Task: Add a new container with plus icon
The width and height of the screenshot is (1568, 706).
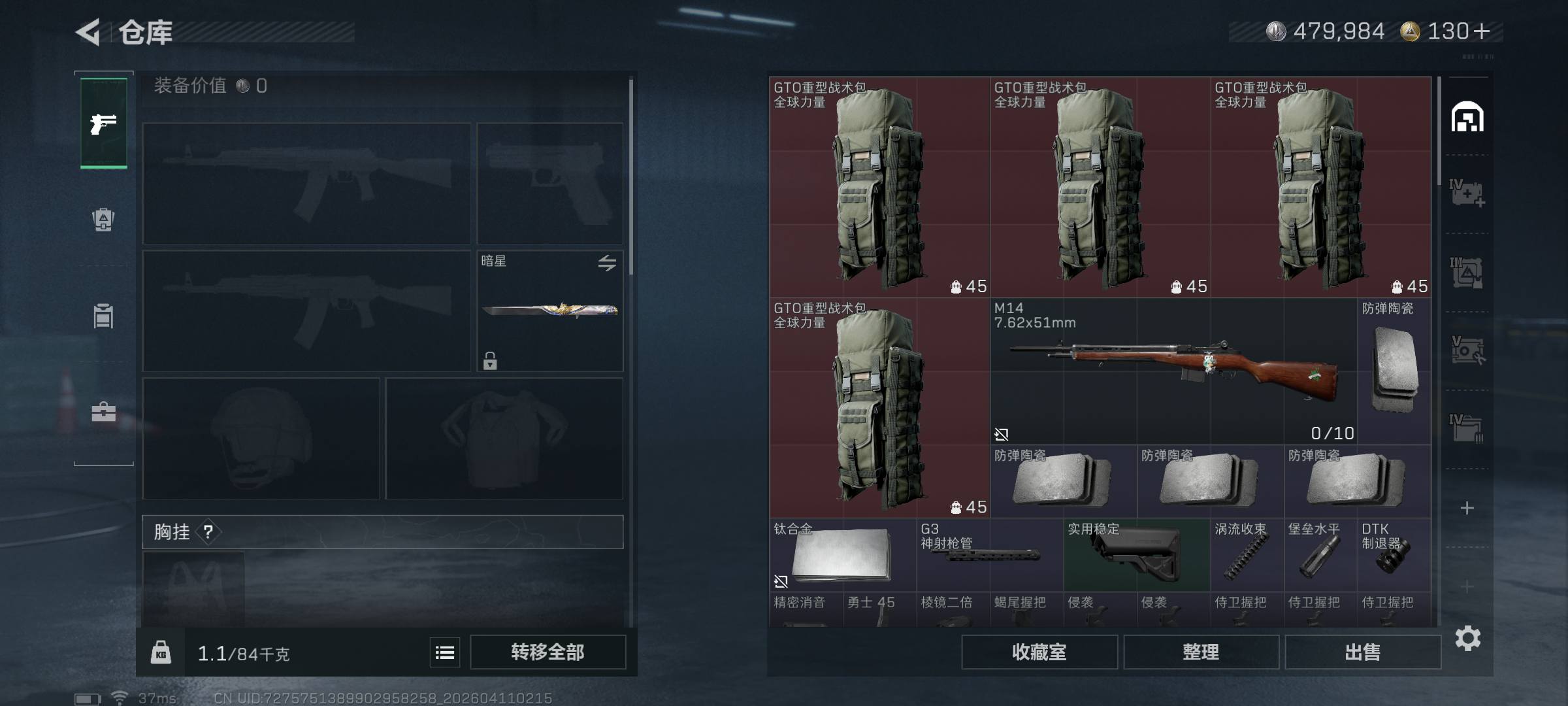Action: [x=1467, y=508]
